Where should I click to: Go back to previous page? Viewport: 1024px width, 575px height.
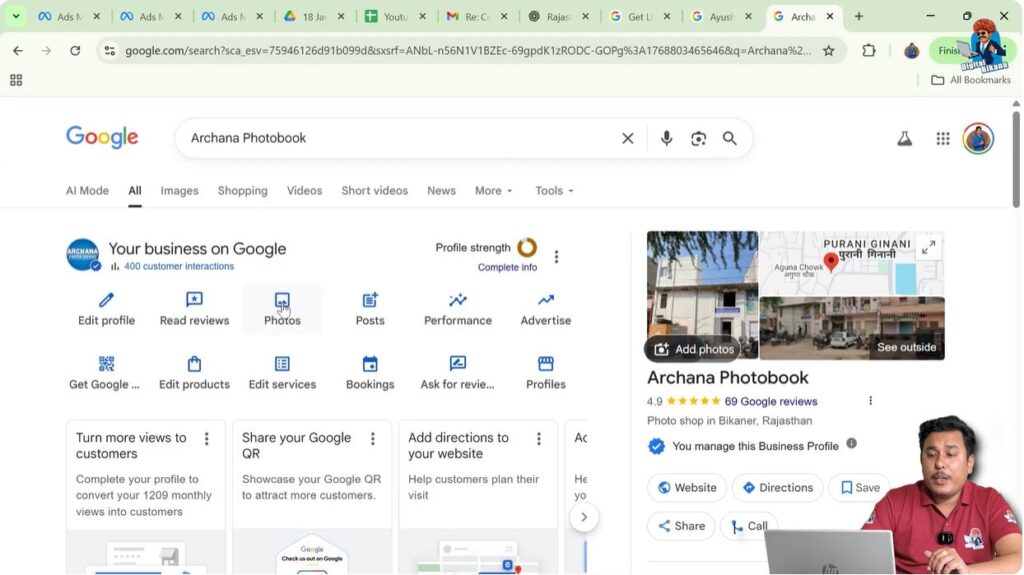click(18, 50)
